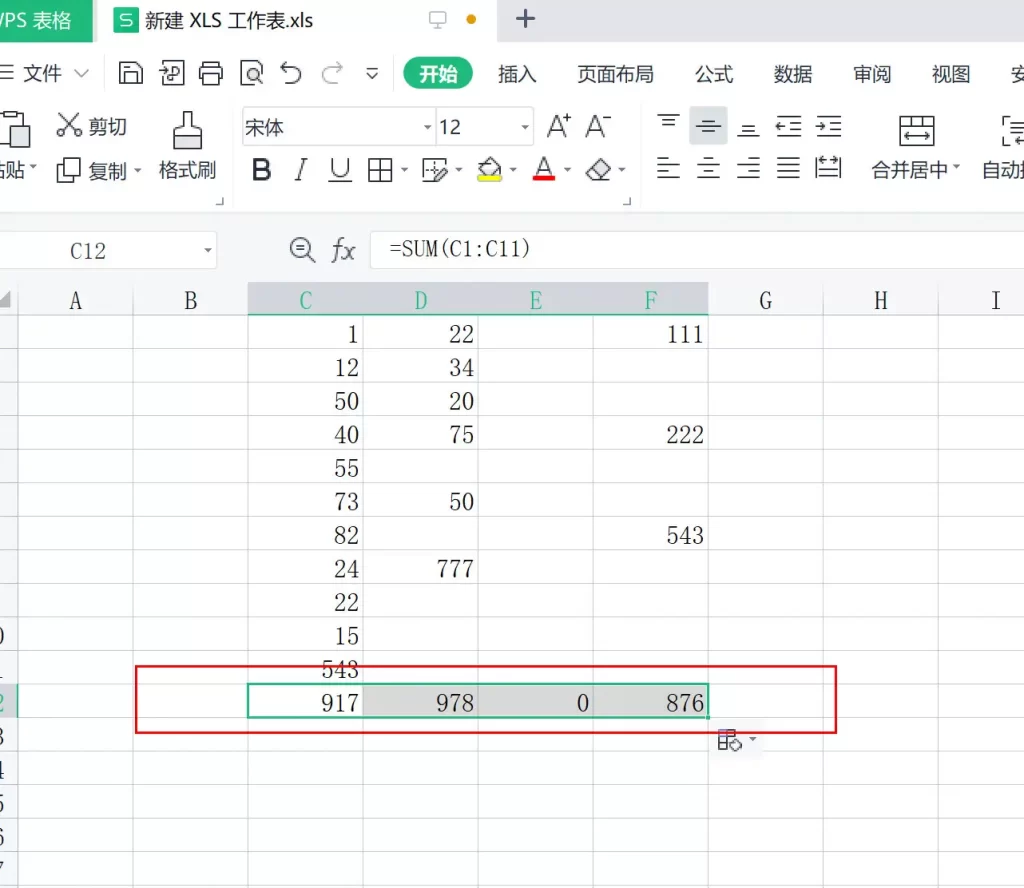Apply bold formatting with the B icon
The image size is (1024, 888).
click(260, 169)
